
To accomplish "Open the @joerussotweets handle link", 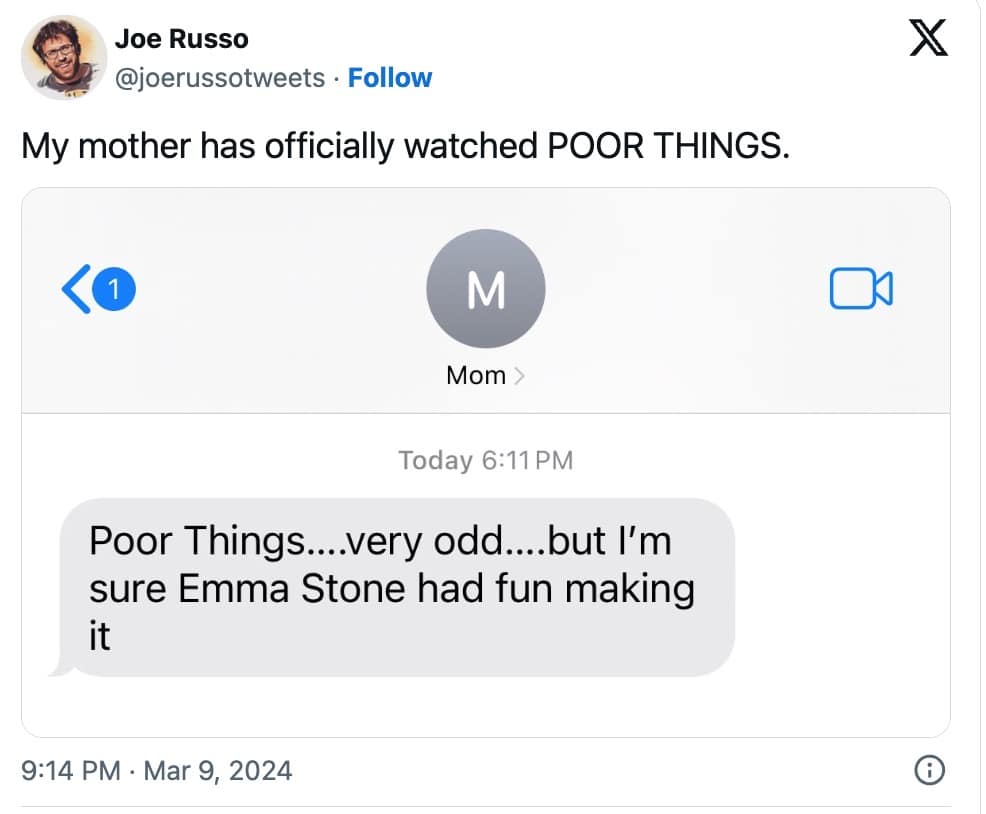I will click(x=220, y=78).
